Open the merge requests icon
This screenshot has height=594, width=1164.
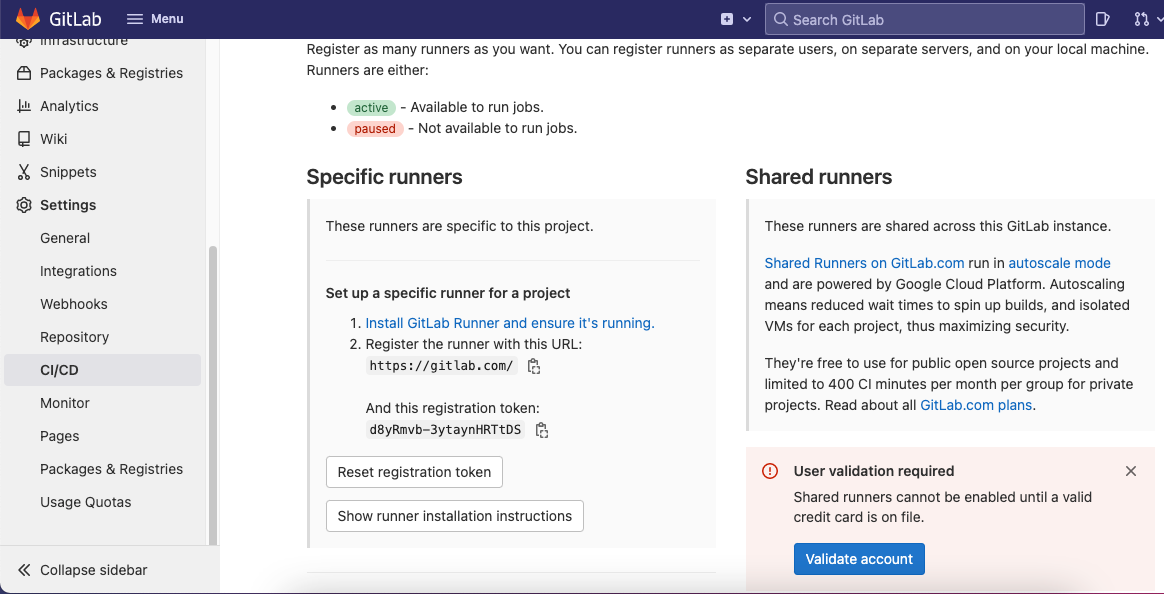point(1142,19)
